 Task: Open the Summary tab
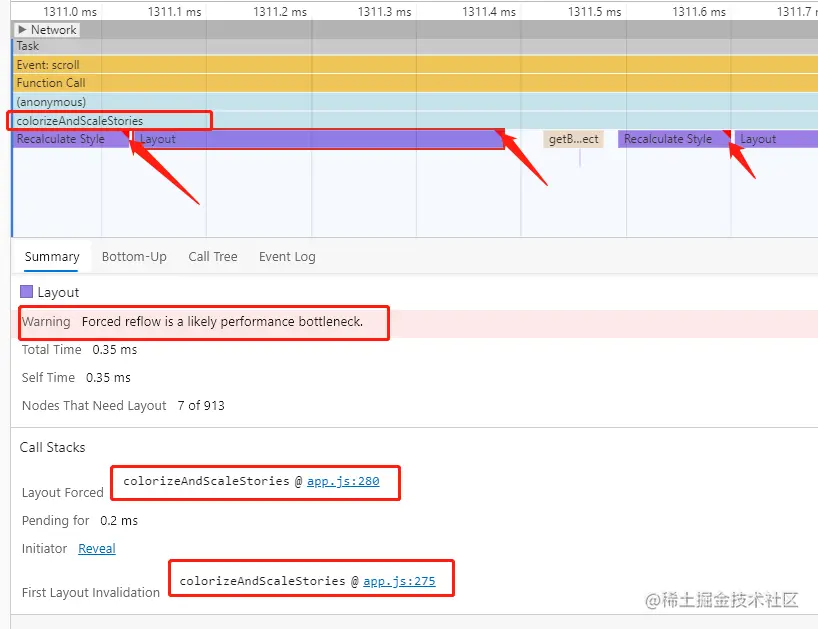52,257
